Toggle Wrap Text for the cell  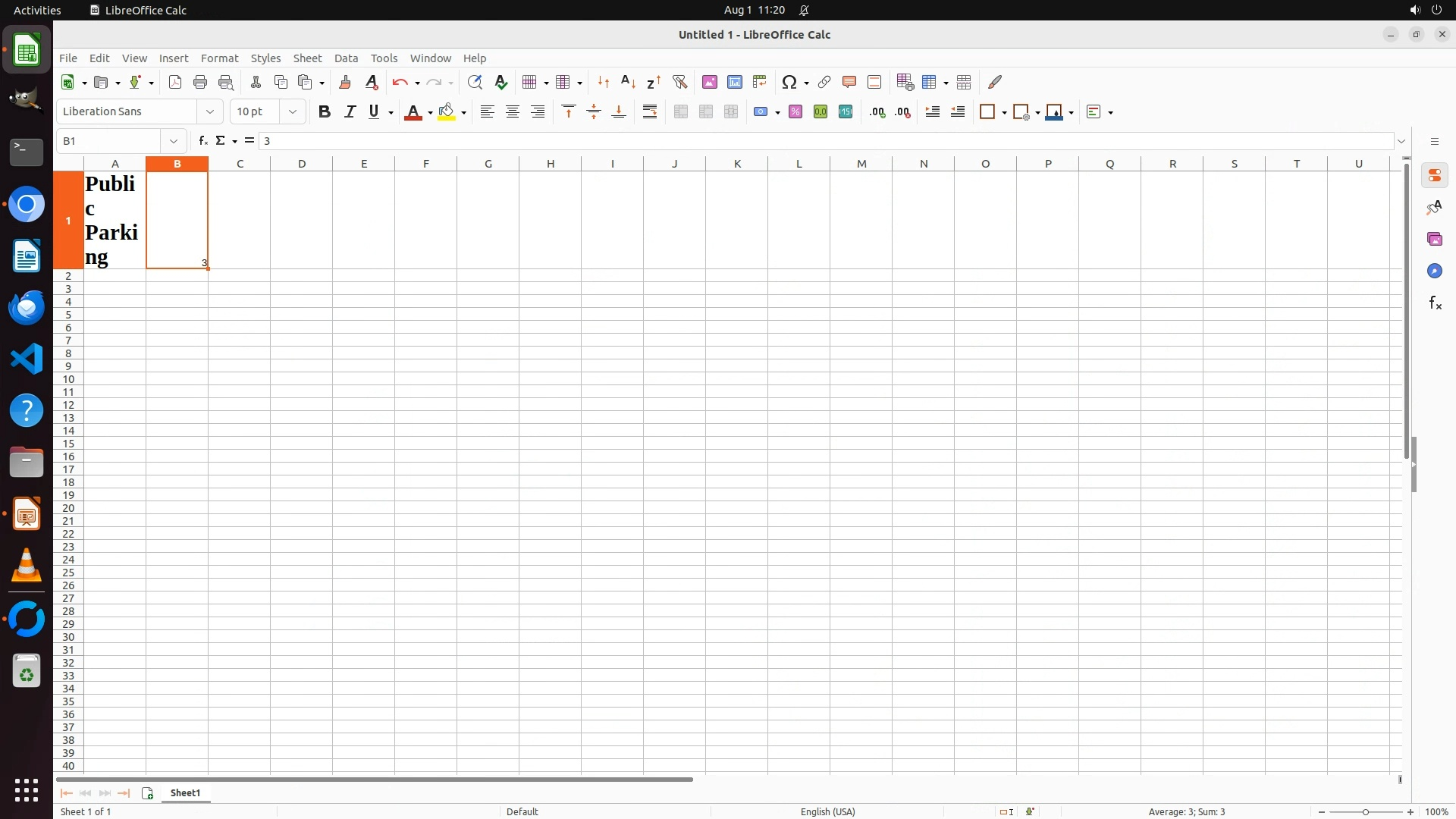click(x=650, y=112)
